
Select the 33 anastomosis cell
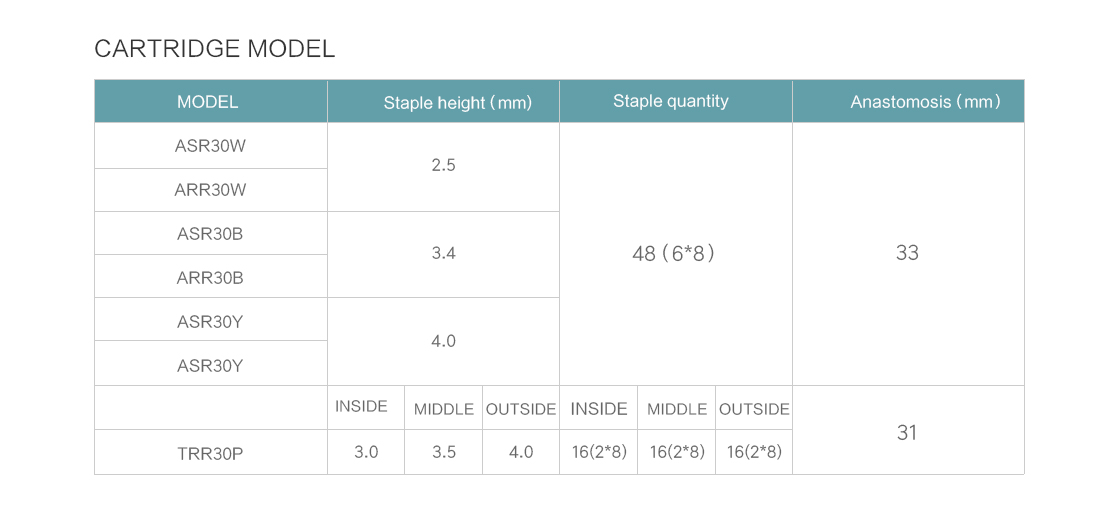(x=908, y=254)
